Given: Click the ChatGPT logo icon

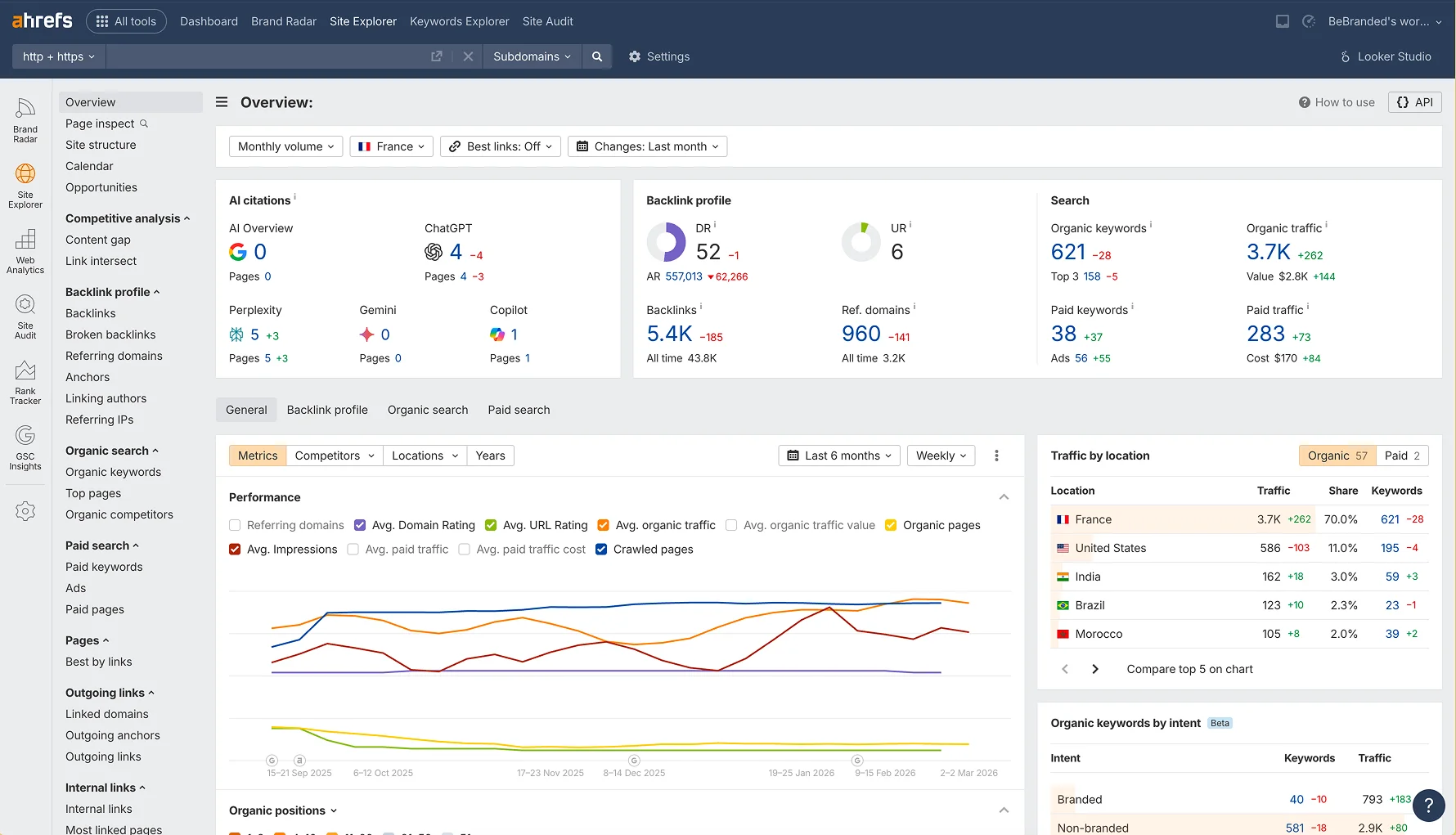Looking at the screenshot, I should (434, 252).
